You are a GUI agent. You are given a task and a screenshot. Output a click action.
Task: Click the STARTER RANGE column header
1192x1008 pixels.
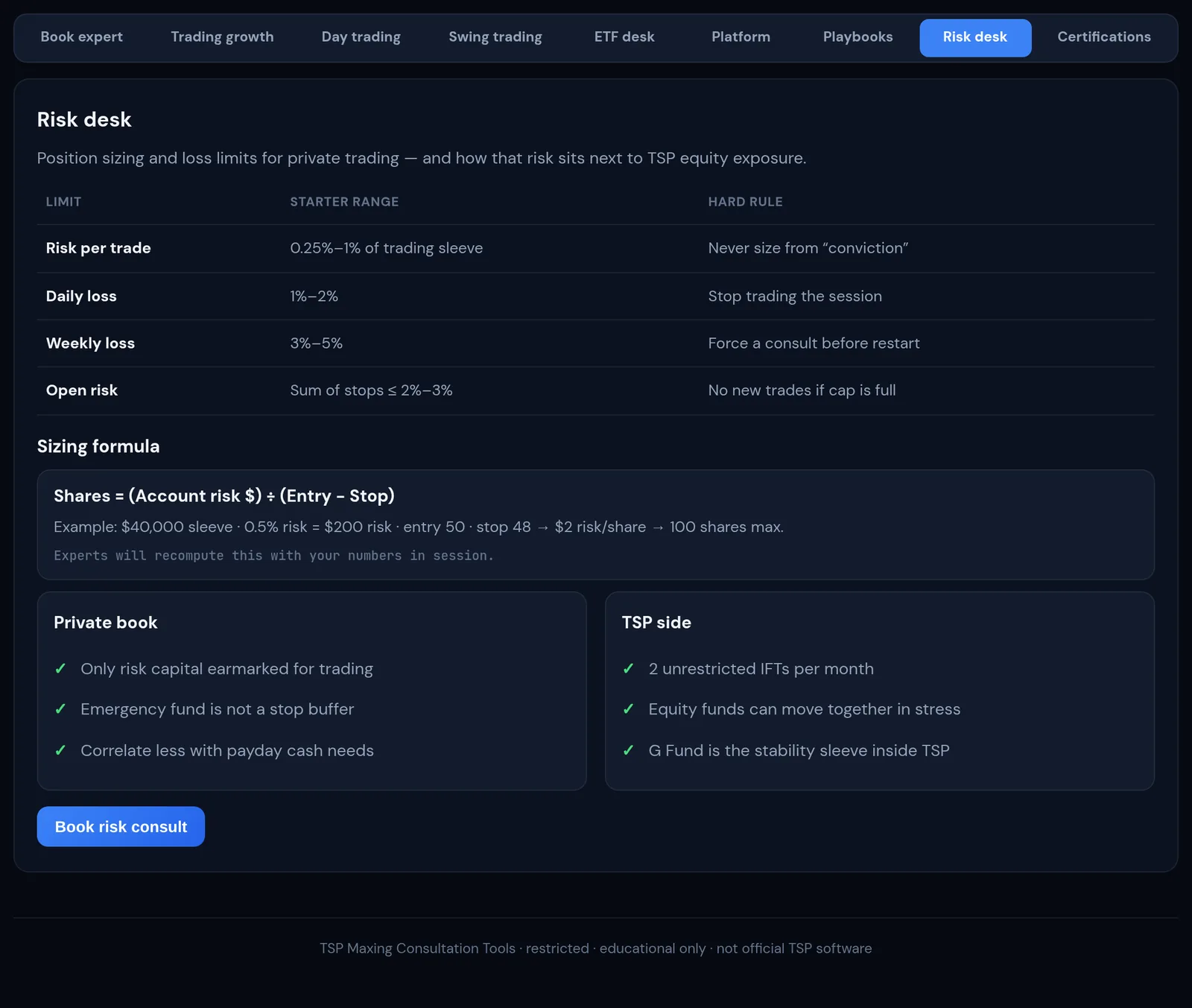coord(344,202)
